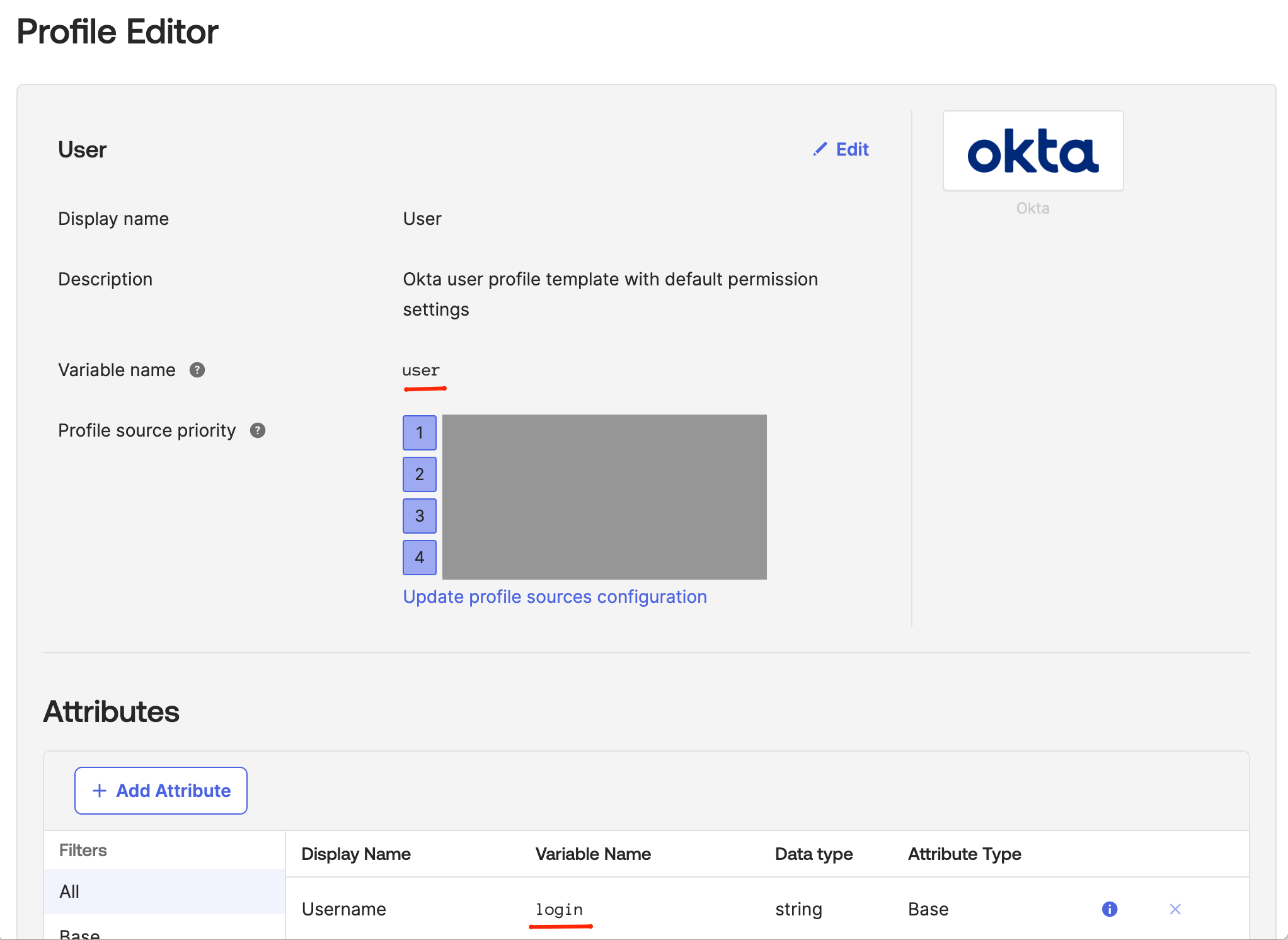Select profile source priority number 4

pyautogui.click(x=419, y=558)
